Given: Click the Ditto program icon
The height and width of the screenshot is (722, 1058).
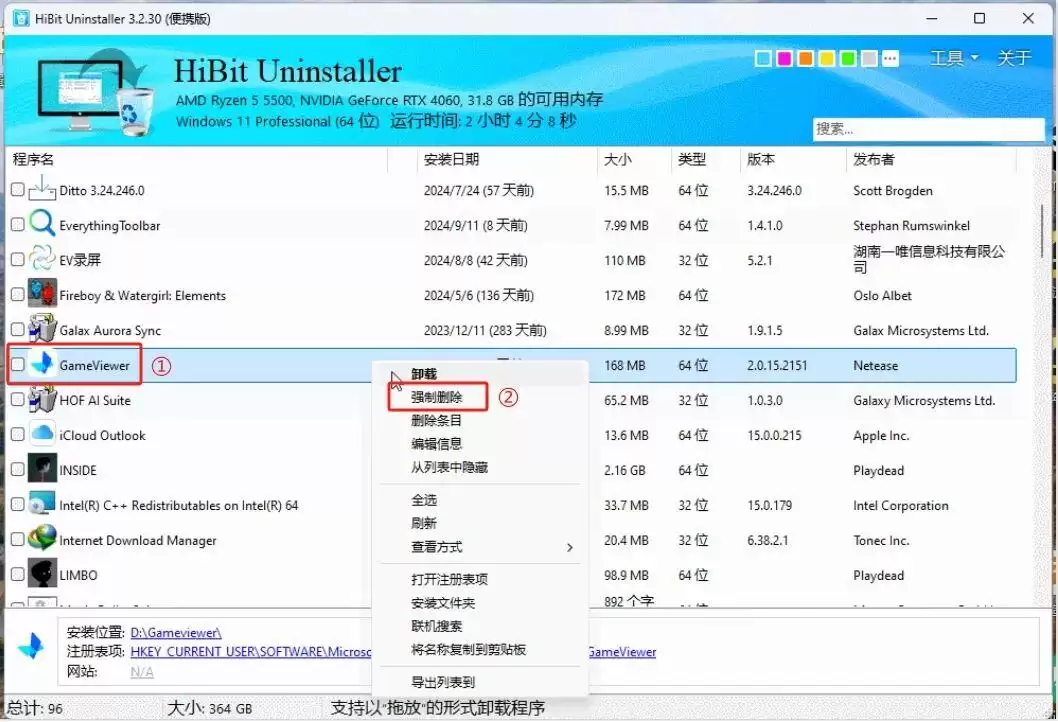Looking at the screenshot, I should click(x=42, y=190).
